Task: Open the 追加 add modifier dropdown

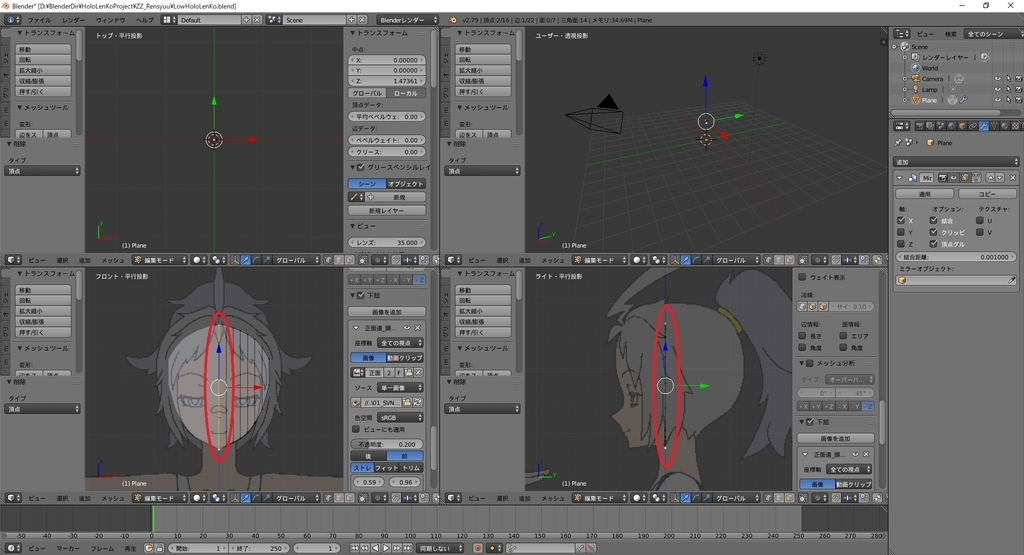Action: point(956,161)
